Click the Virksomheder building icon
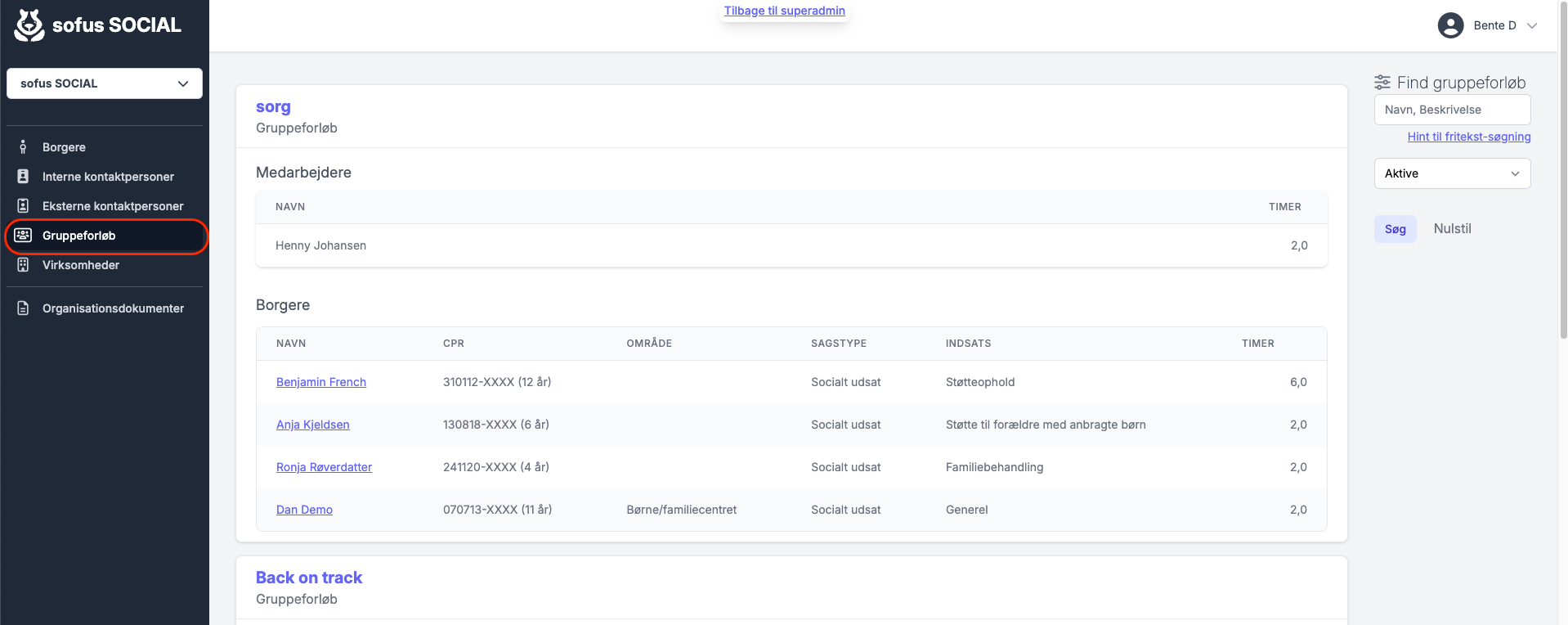1568x625 pixels. 23,265
